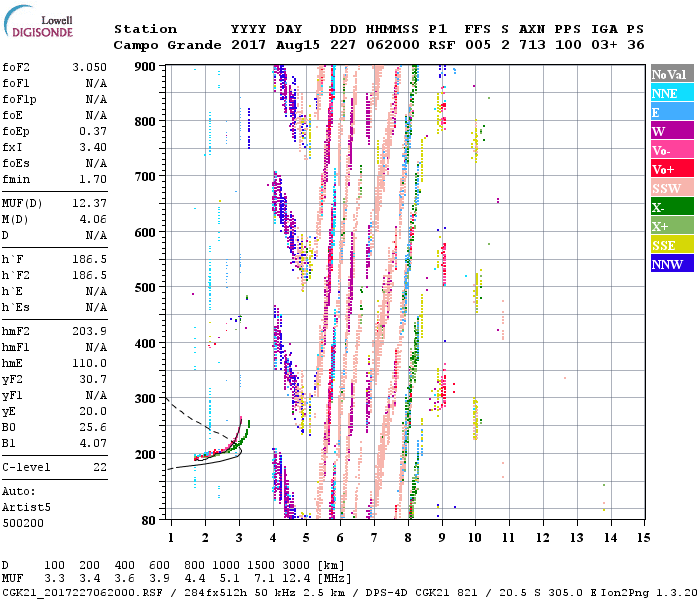Click the M(D) value 4.06

93,220
